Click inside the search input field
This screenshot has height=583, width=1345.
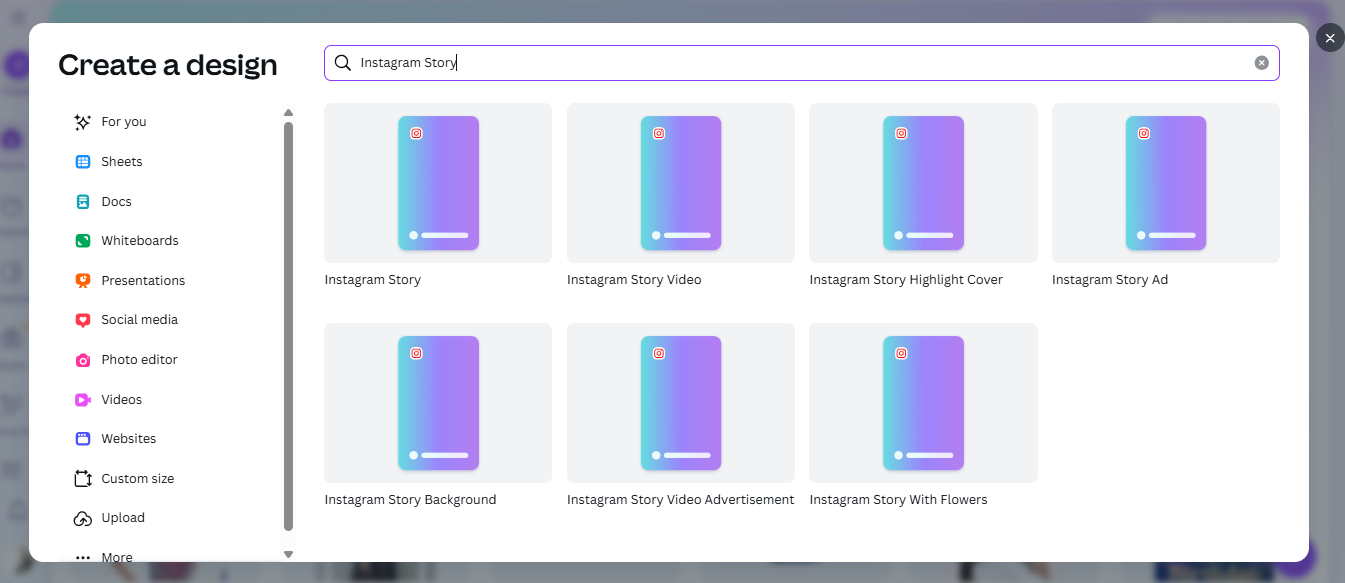click(700, 62)
